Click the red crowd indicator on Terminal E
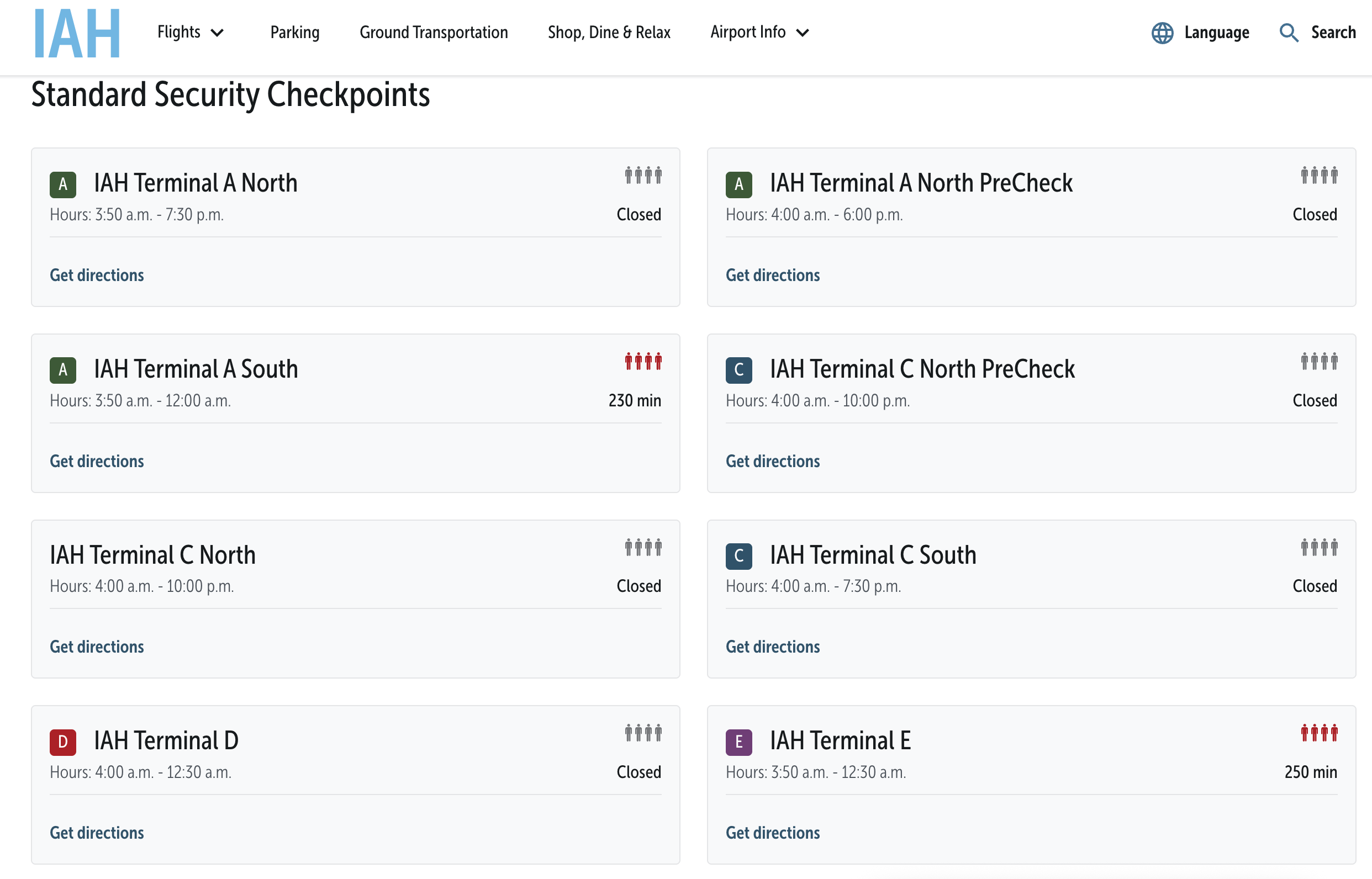This screenshot has height=879, width=1372. (x=1320, y=732)
